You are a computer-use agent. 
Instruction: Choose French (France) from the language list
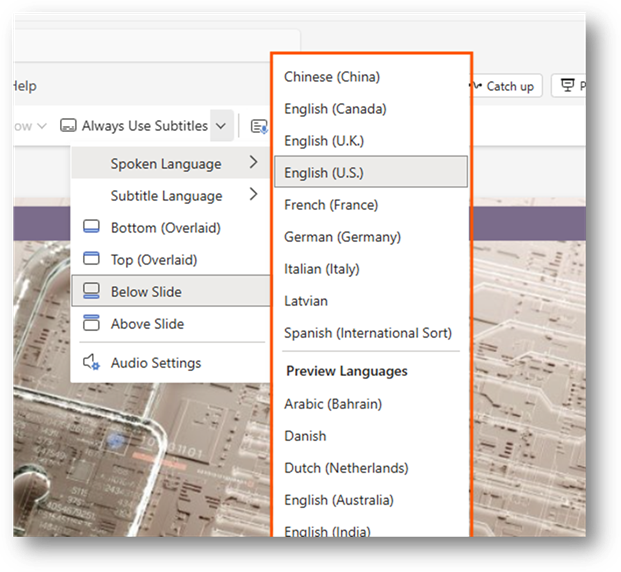[x=330, y=205]
